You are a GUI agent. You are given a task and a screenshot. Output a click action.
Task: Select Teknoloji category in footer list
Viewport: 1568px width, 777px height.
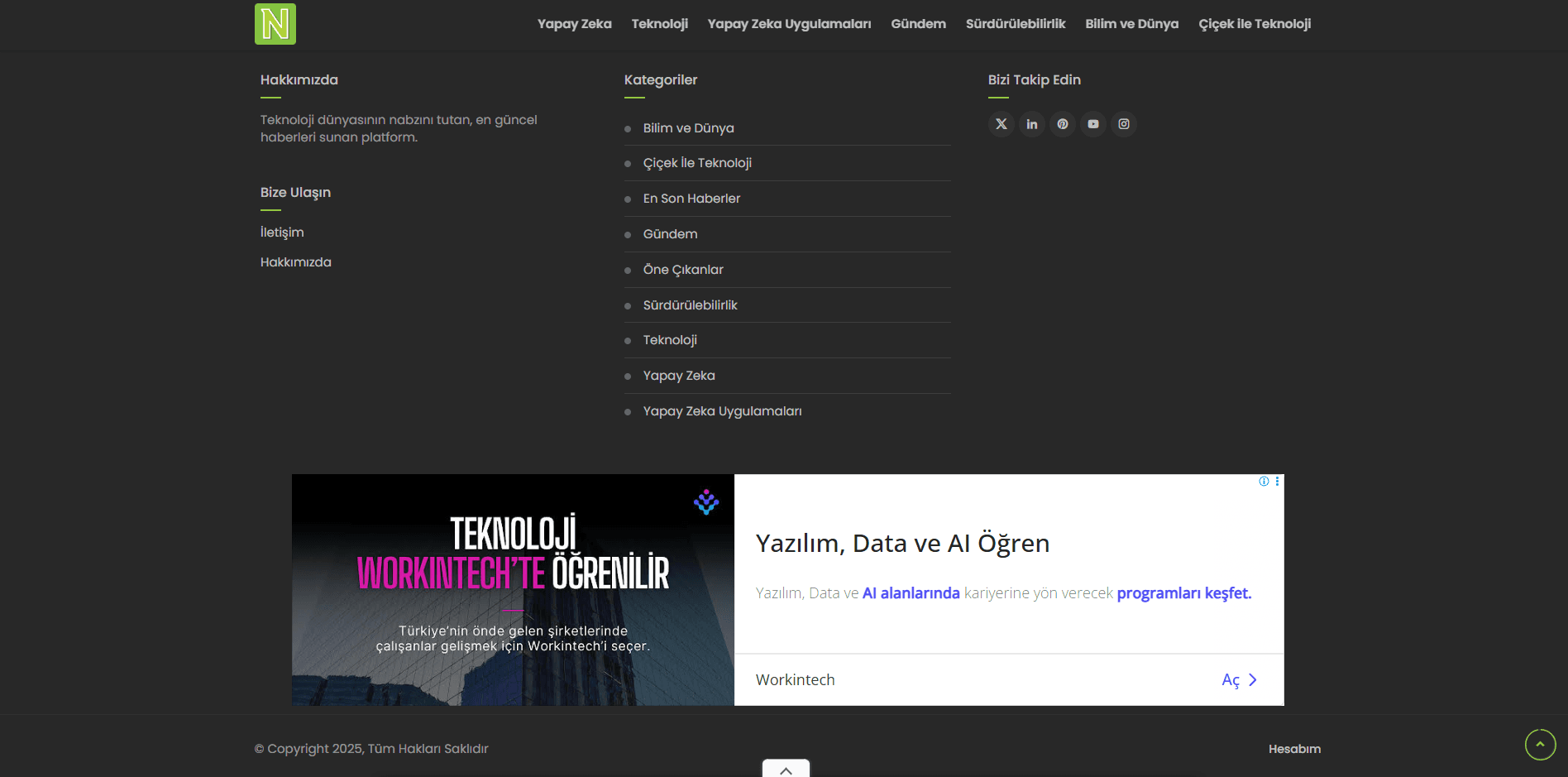tap(670, 340)
